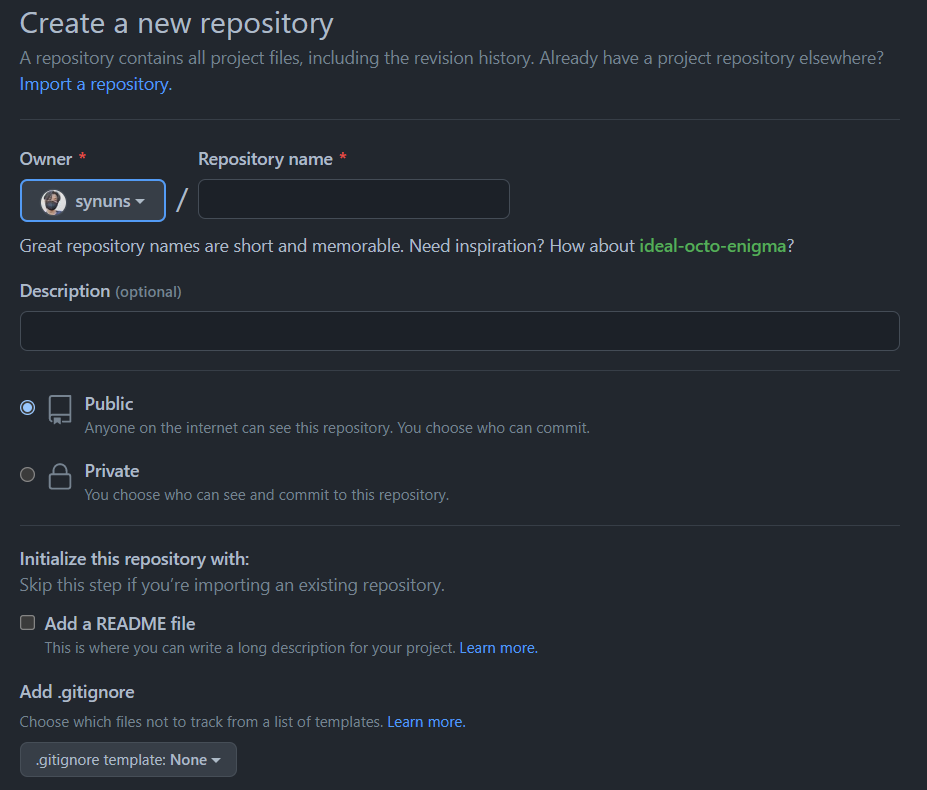Image resolution: width=927 pixels, height=790 pixels.
Task: Open Learn more link about README
Action: coord(498,648)
